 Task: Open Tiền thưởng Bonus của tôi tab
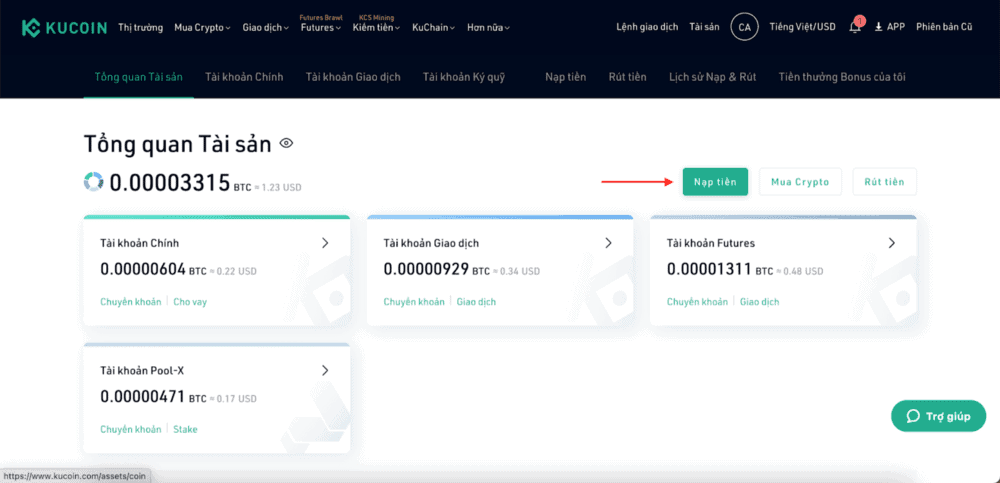coord(842,77)
